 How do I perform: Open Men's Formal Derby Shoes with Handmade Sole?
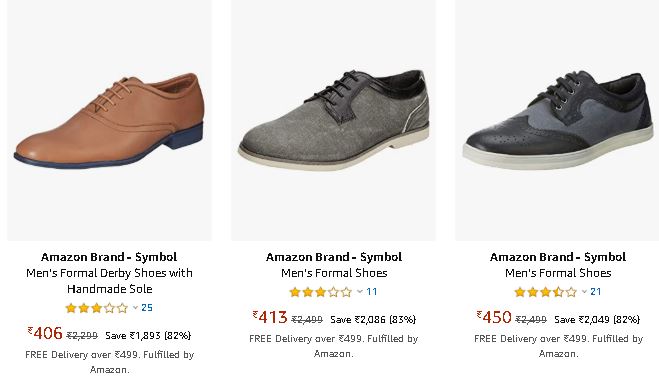(109, 281)
